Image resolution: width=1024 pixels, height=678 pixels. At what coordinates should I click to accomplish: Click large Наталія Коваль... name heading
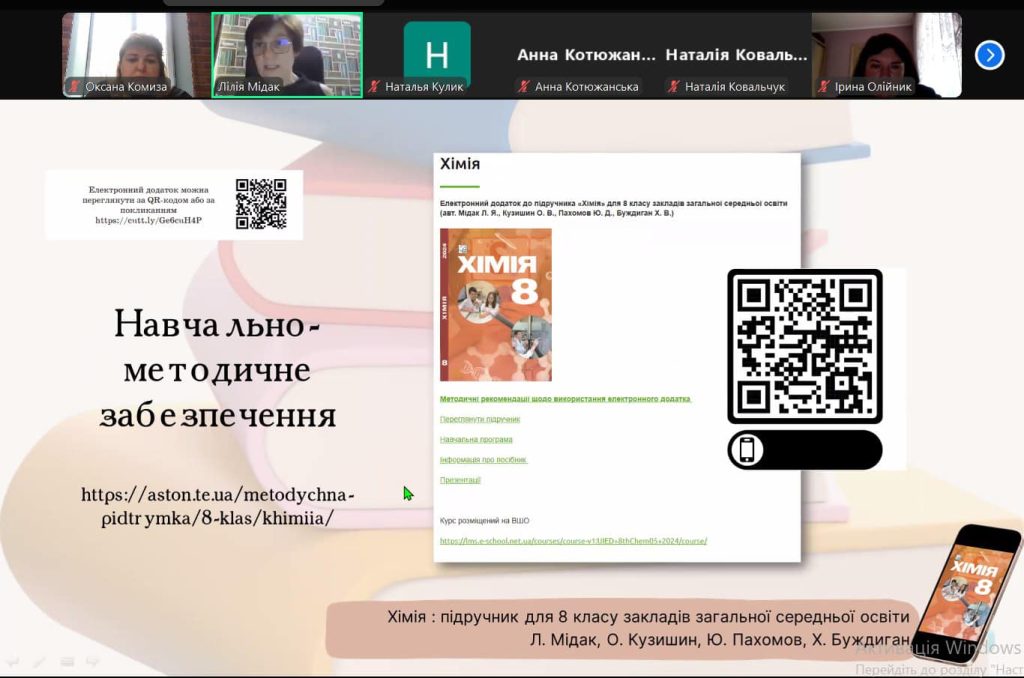[736, 55]
